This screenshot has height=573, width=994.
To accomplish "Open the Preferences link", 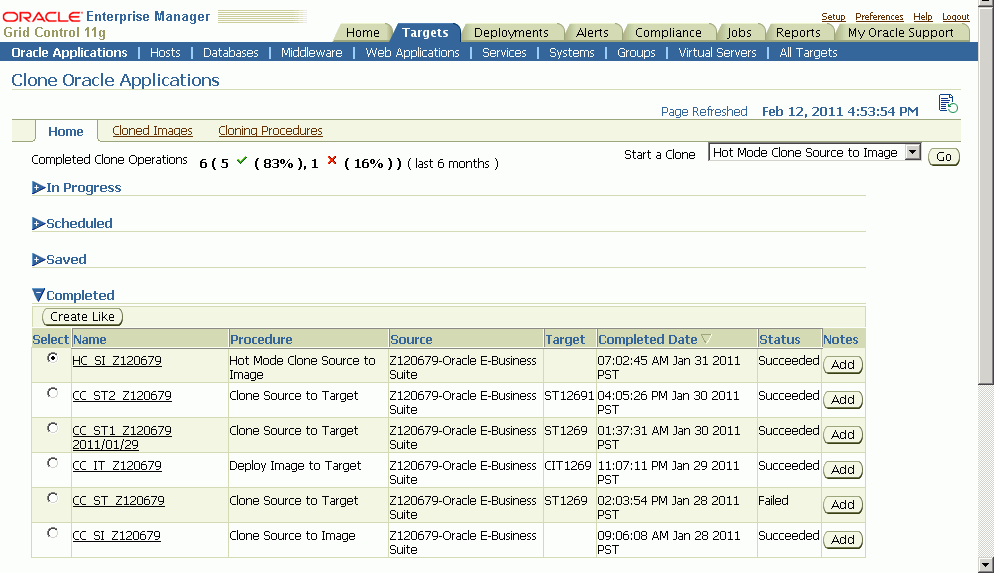I will pos(879,16).
